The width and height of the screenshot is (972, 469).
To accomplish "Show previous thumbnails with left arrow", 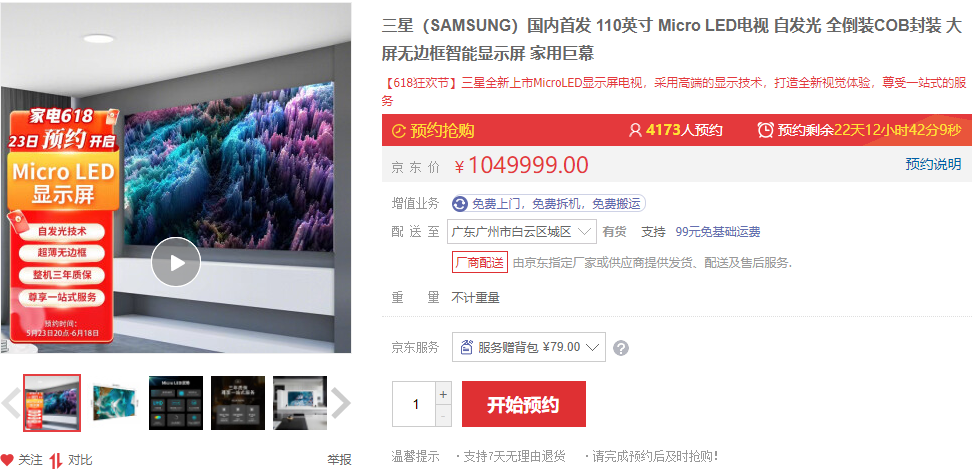I will 11,403.
